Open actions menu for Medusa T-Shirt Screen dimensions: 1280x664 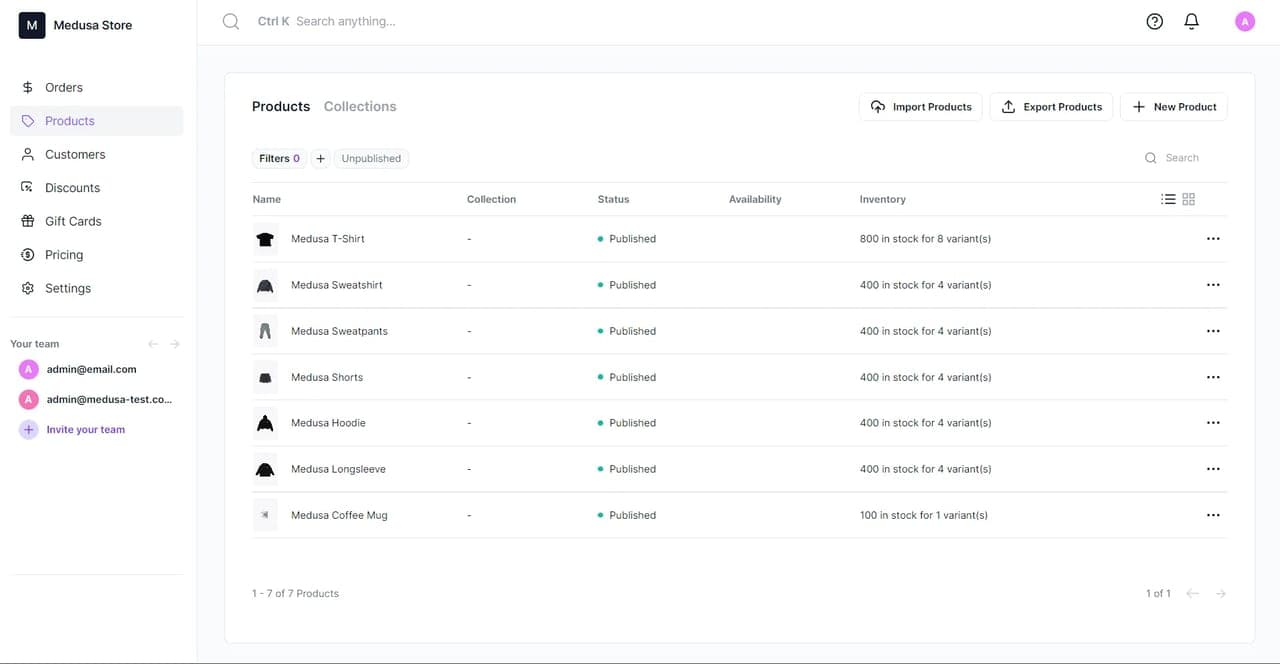(1213, 239)
